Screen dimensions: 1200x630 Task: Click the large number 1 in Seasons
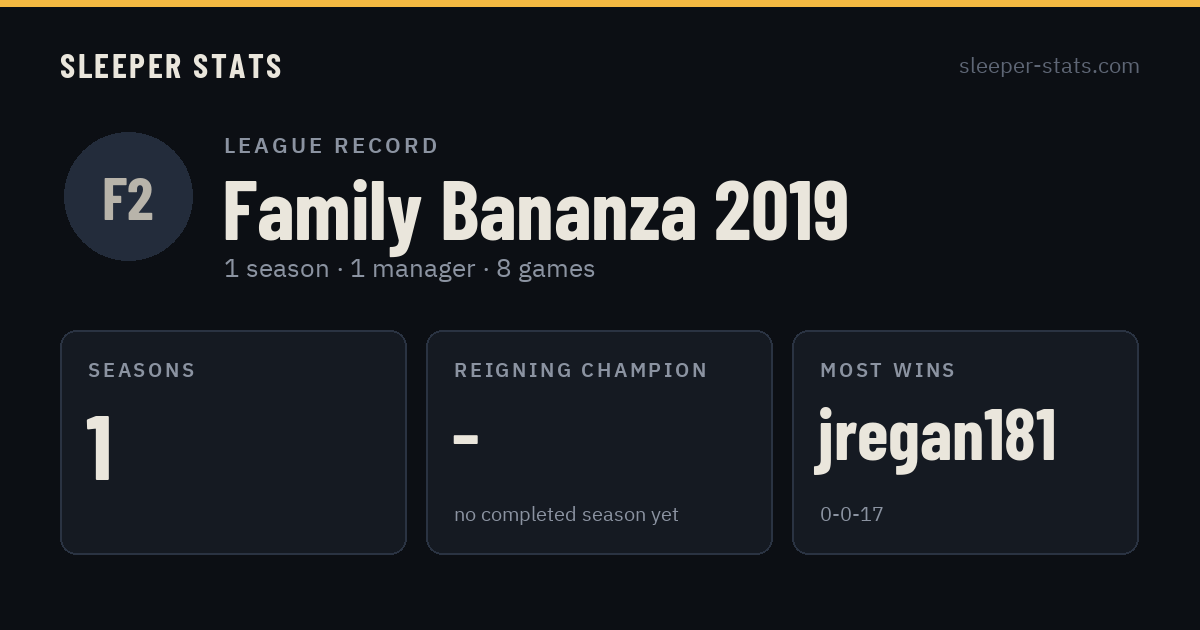pyautogui.click(x=98, y=447)
